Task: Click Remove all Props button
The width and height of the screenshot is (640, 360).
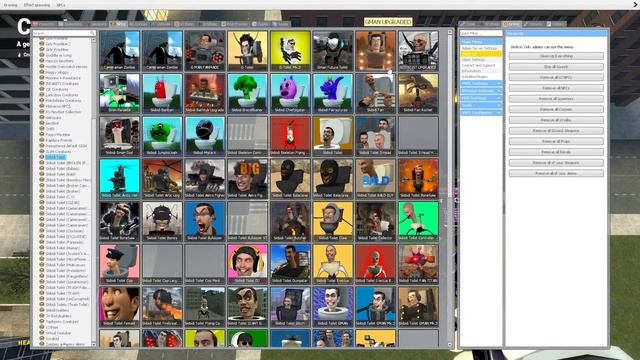Action: 556,141
